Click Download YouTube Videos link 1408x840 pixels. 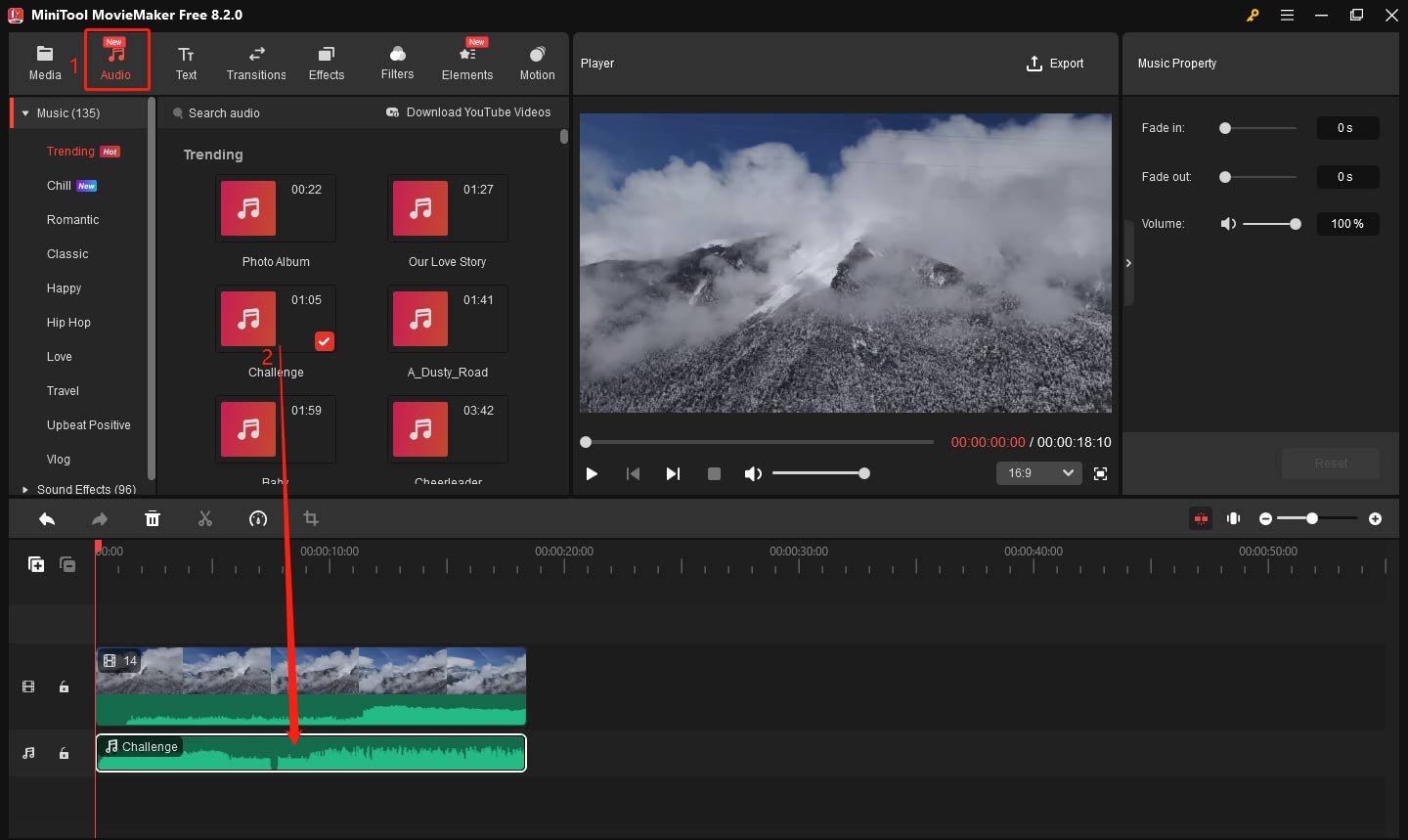(x=468, y=112)
